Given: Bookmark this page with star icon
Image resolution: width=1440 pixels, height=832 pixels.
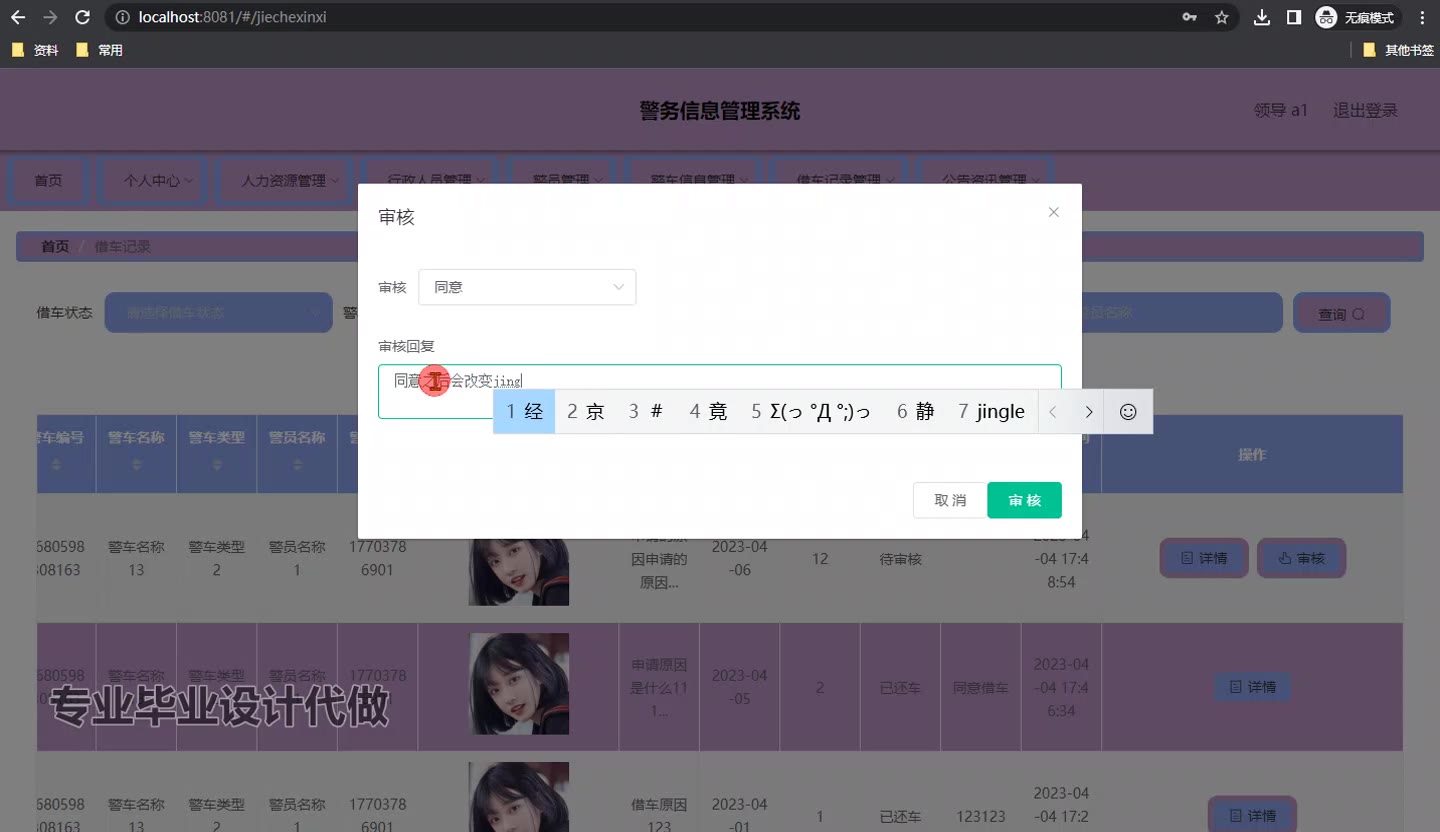Looking at the screenshot, I should (x=1221, y=17).
